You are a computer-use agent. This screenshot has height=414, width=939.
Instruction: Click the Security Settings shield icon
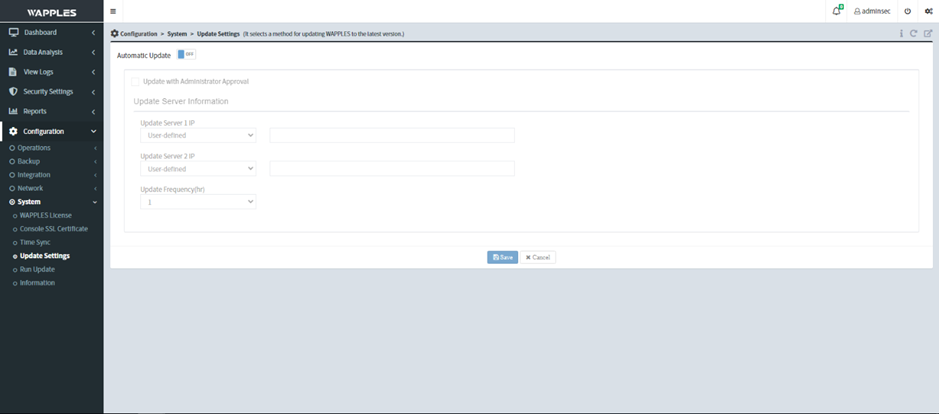point(14,91)
